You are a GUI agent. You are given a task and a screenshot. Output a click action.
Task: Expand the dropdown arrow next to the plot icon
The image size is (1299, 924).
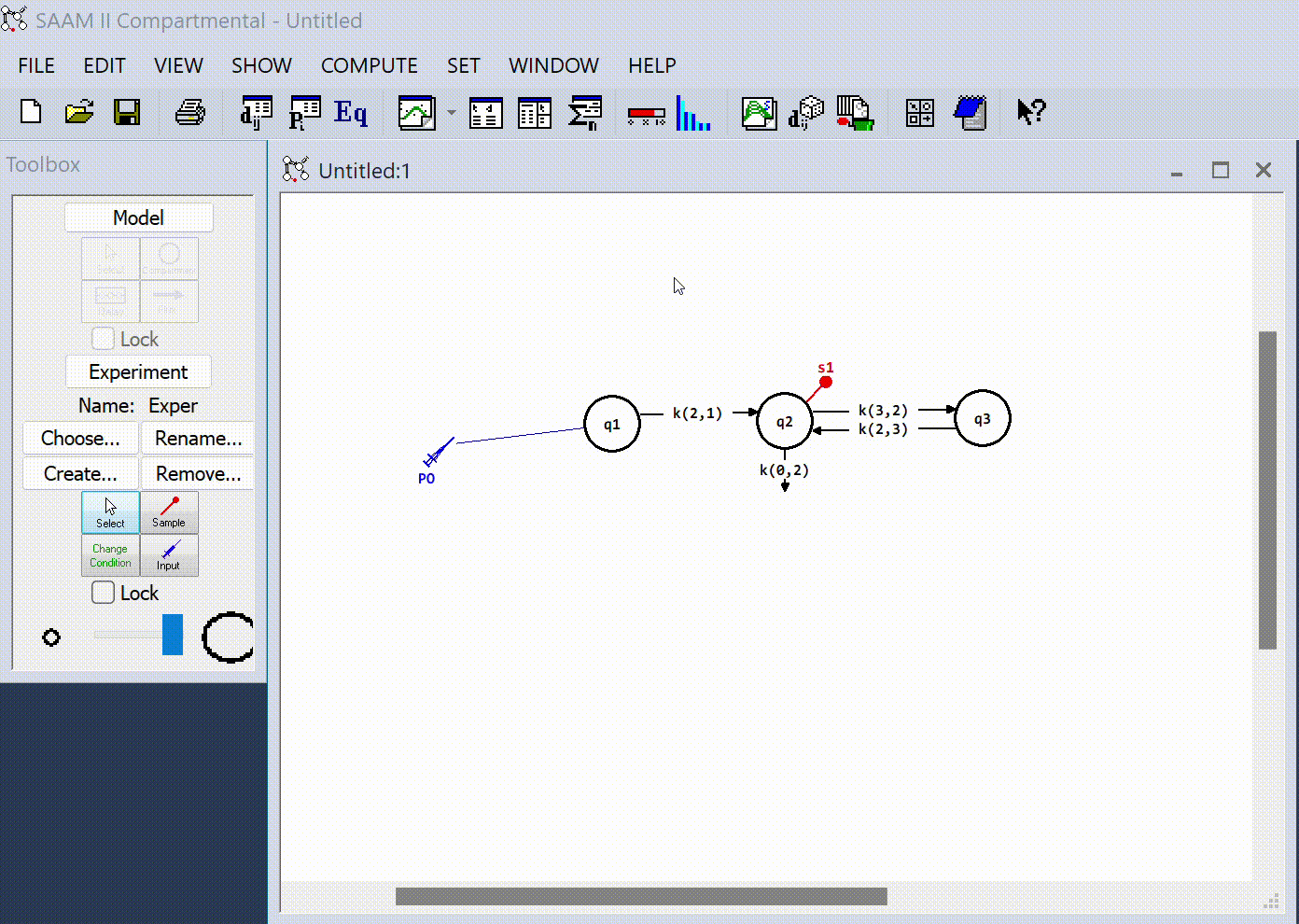(x=452, y=113)
